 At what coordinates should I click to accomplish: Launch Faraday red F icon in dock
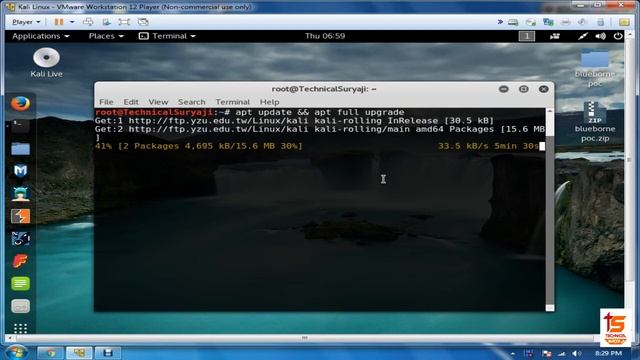20,261
